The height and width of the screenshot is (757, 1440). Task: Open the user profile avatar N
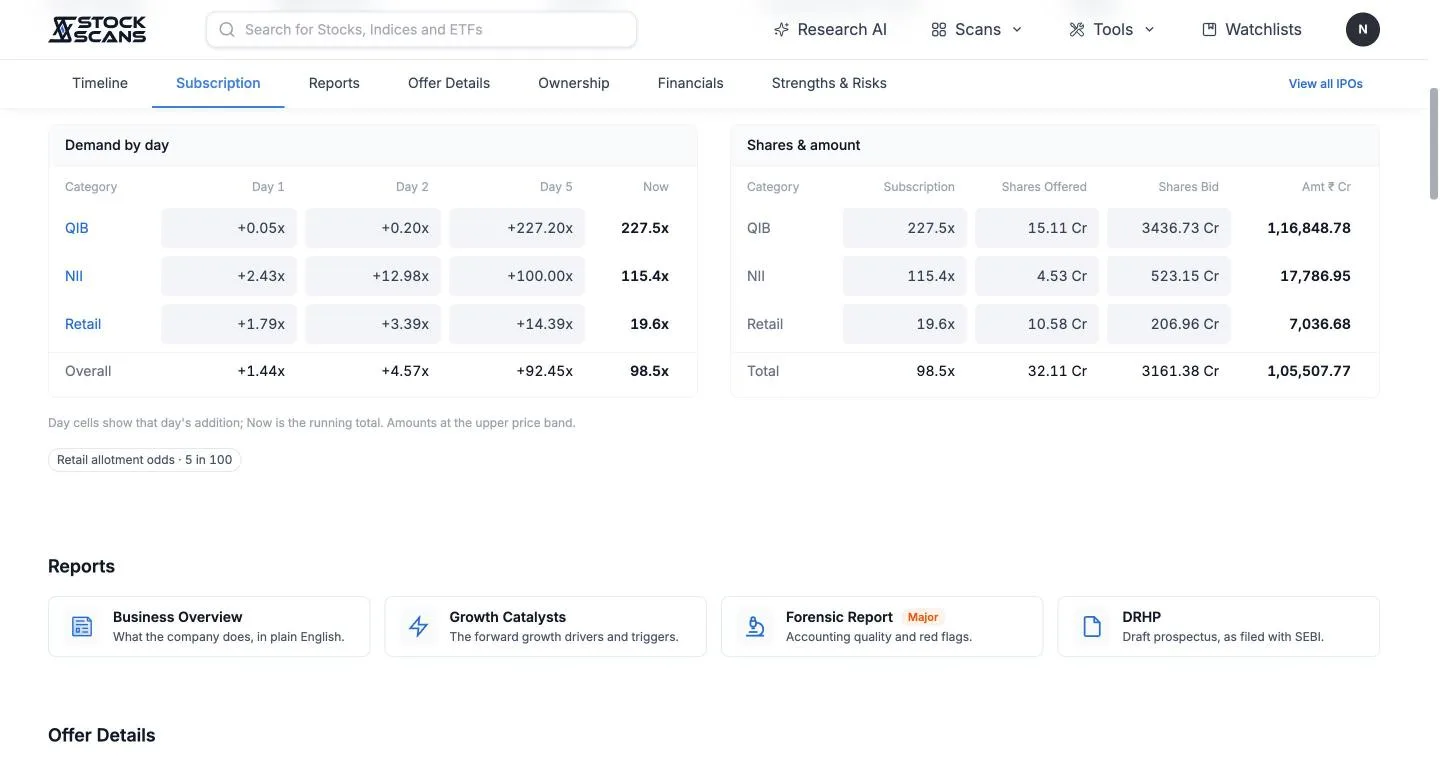tap(1363, 30)
